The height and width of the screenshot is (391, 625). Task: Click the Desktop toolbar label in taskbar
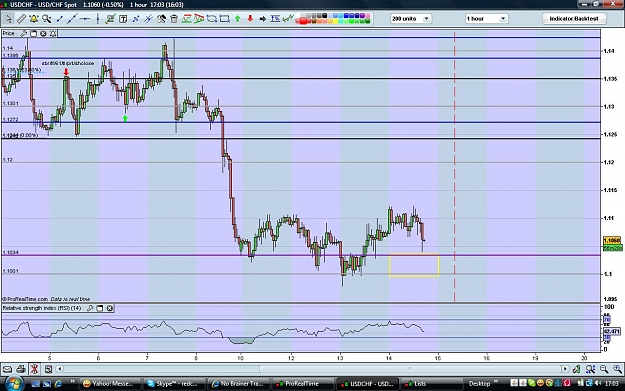[x=479, y=383]
